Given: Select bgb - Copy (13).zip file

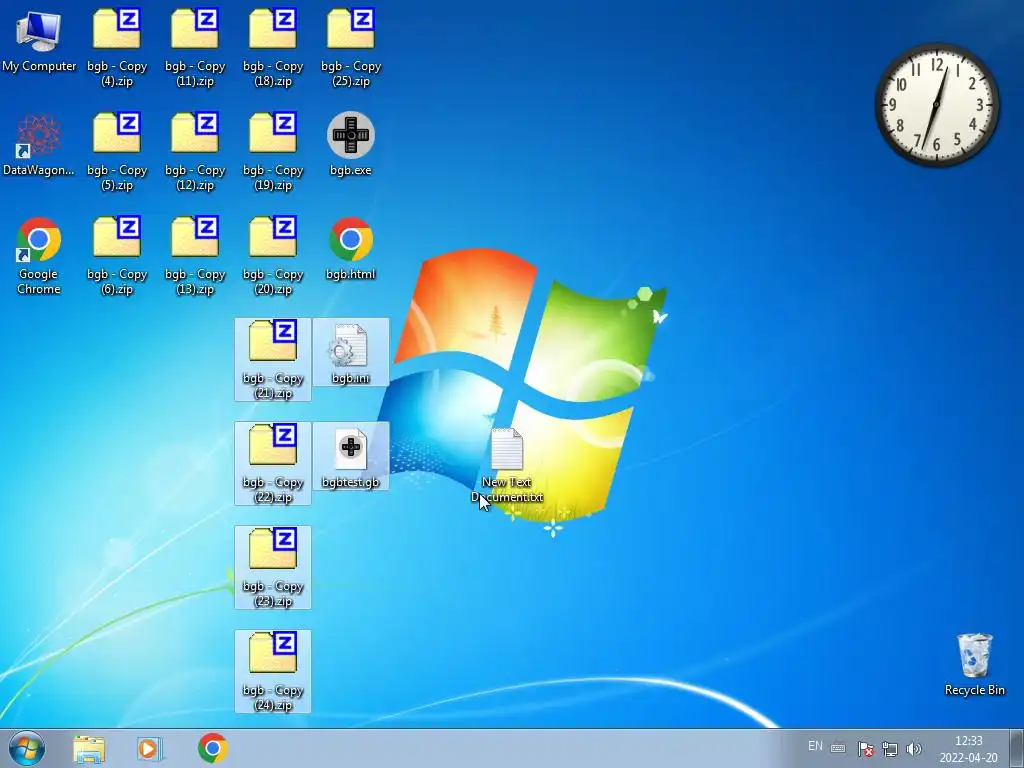Looking at the screenshot, I should (195, 255).
